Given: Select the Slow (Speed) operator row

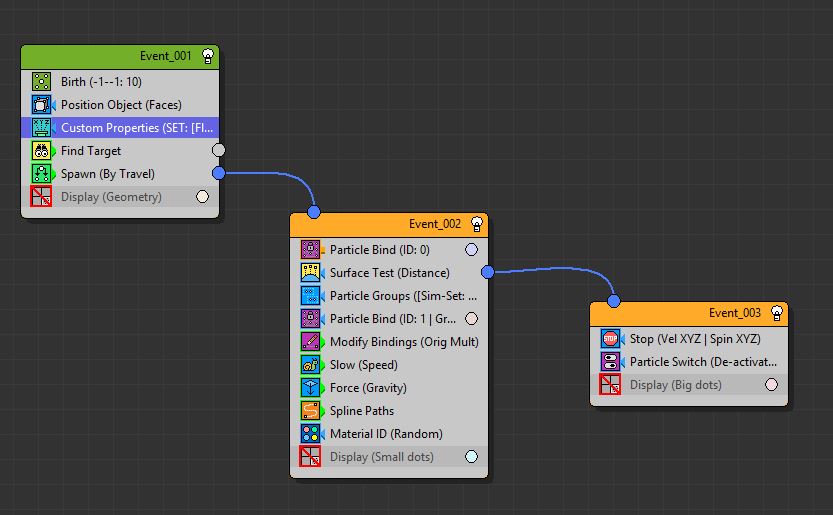Looking at the screenshot, I should click(x=389, y=365).
